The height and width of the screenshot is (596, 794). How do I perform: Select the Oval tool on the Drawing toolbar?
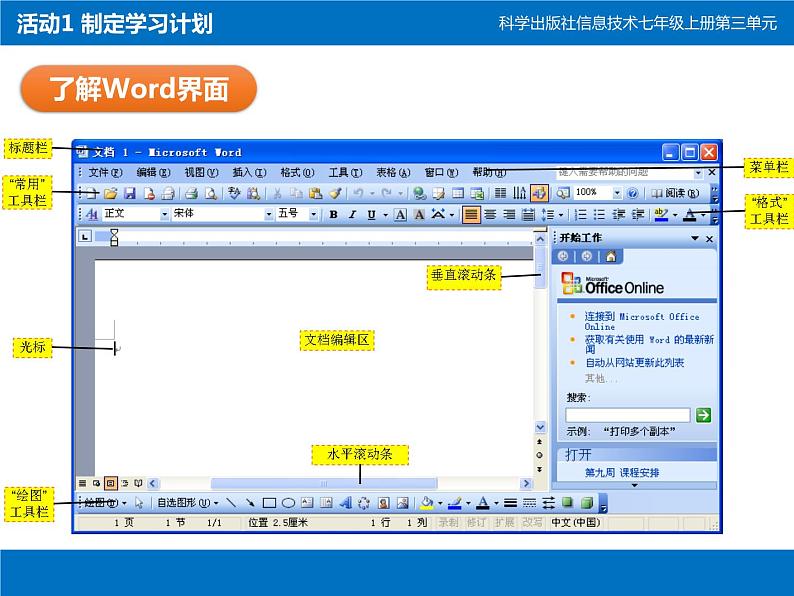pos(288,503)
